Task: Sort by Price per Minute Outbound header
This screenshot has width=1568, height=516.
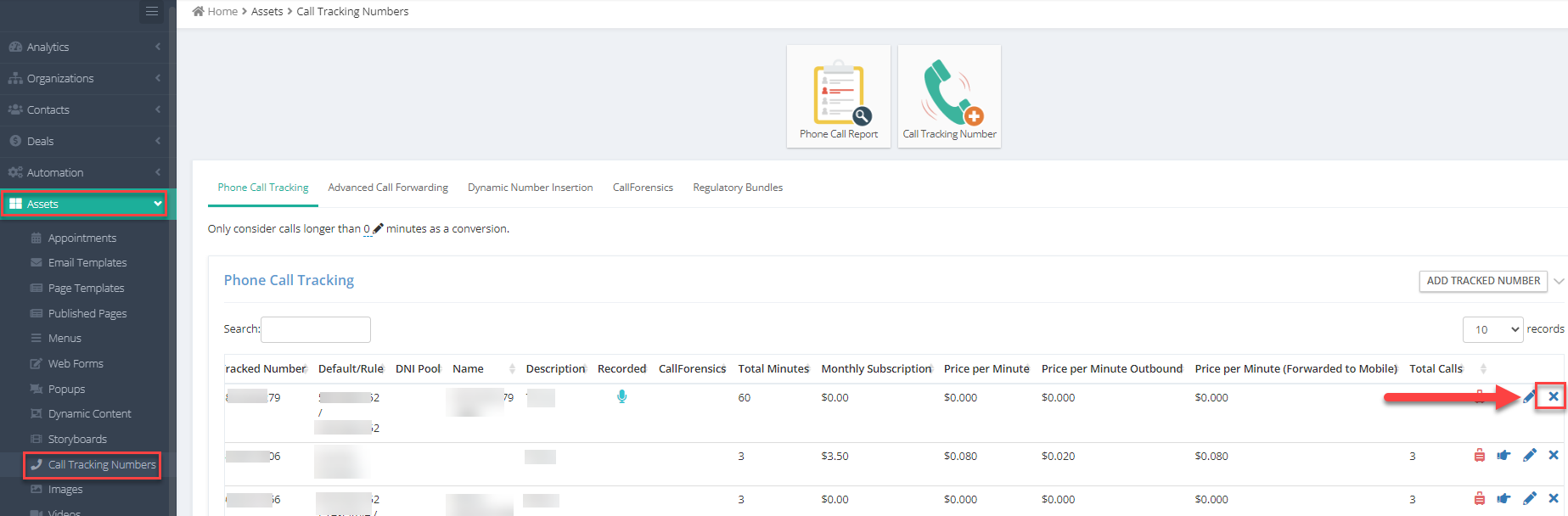Action: click(x=1112, y=368)
